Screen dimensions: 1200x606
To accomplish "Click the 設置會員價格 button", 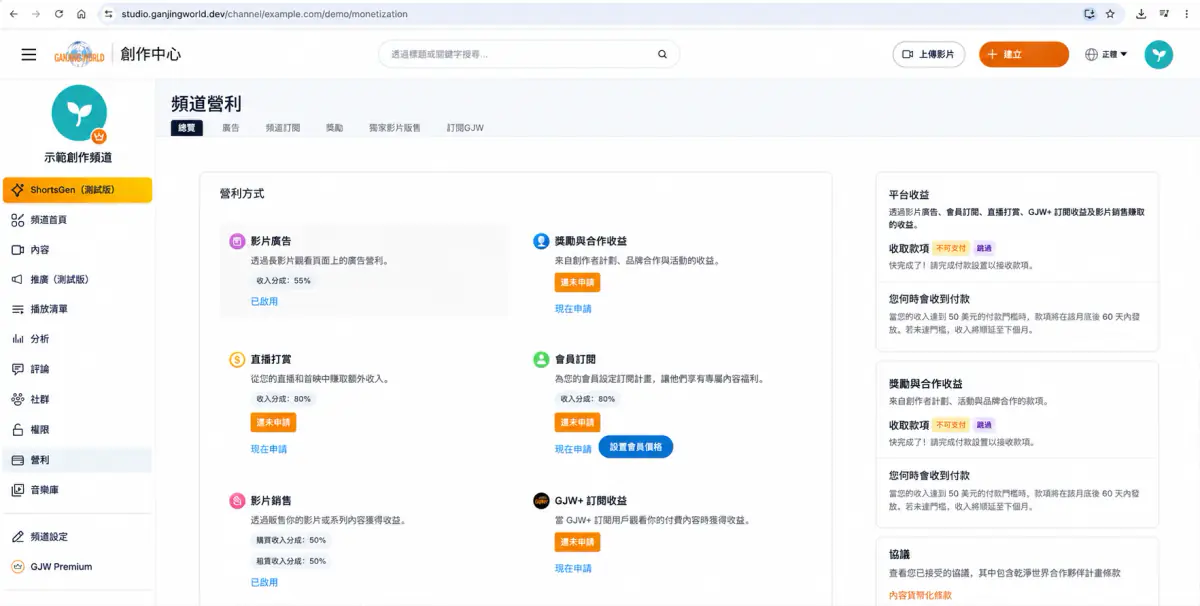I will tap(636, 447).
